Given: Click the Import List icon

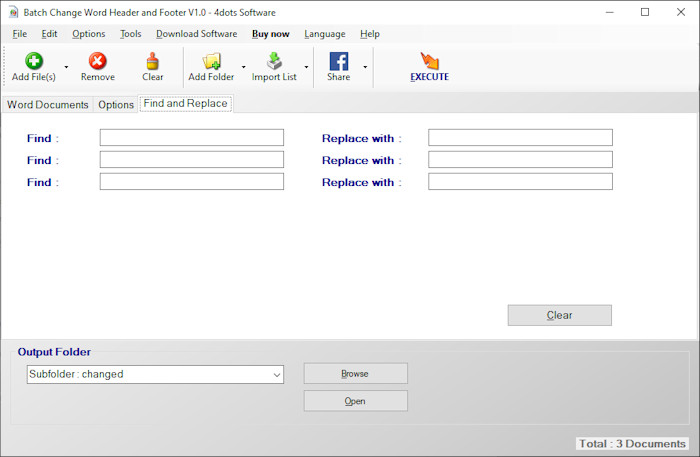Looking at the screenshot, I should tap(274, 61).
